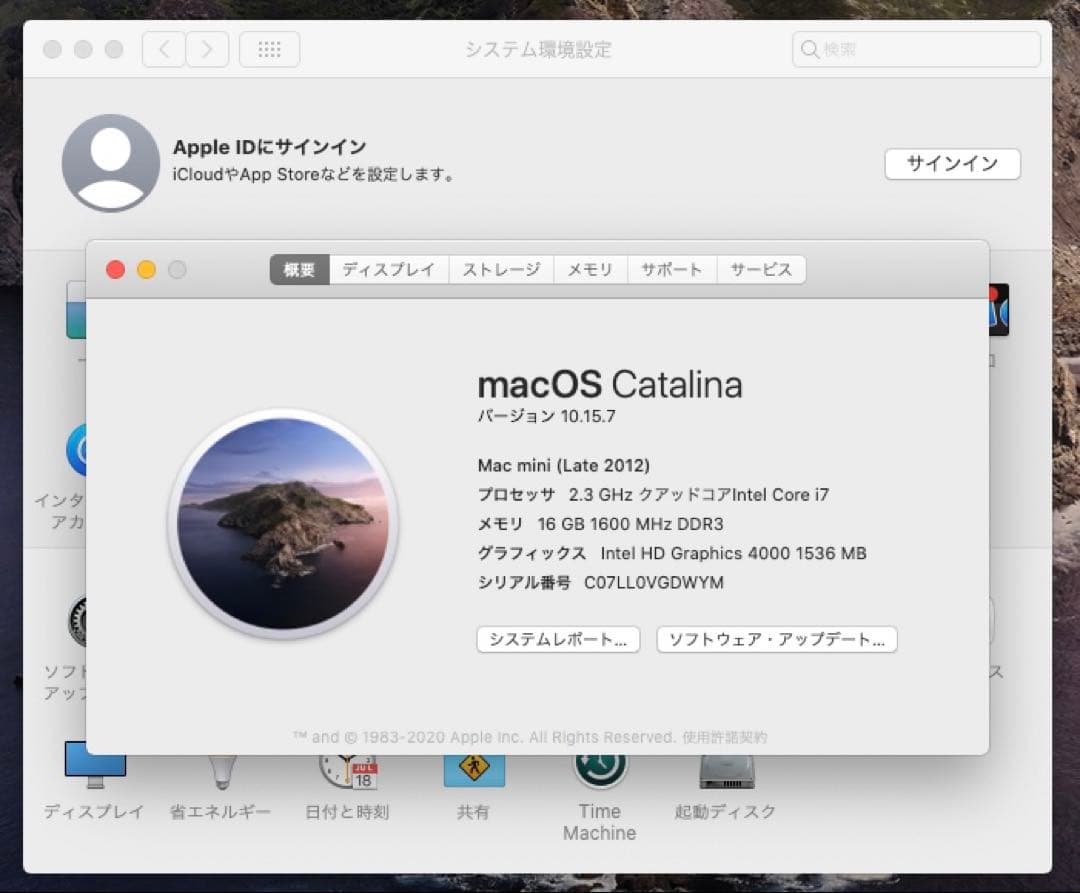Click the サインイン button

tap(951, 163)
